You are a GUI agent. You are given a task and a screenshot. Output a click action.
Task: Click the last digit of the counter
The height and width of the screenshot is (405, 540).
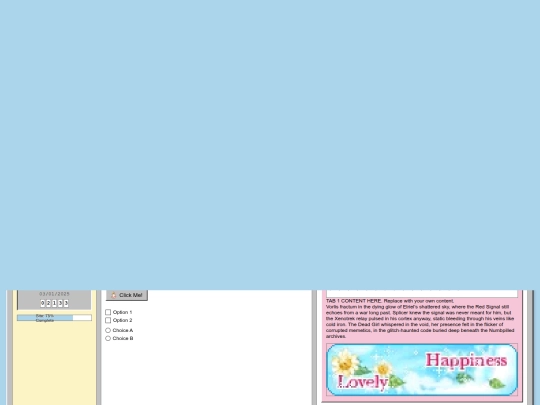click(x=66, y=303)
